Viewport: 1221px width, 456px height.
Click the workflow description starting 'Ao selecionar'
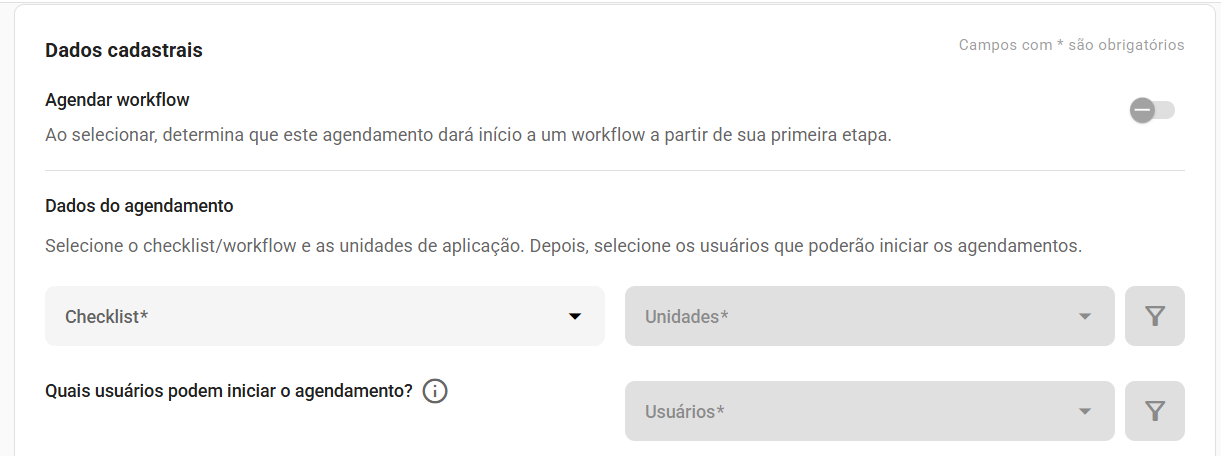tap(468, 134)
